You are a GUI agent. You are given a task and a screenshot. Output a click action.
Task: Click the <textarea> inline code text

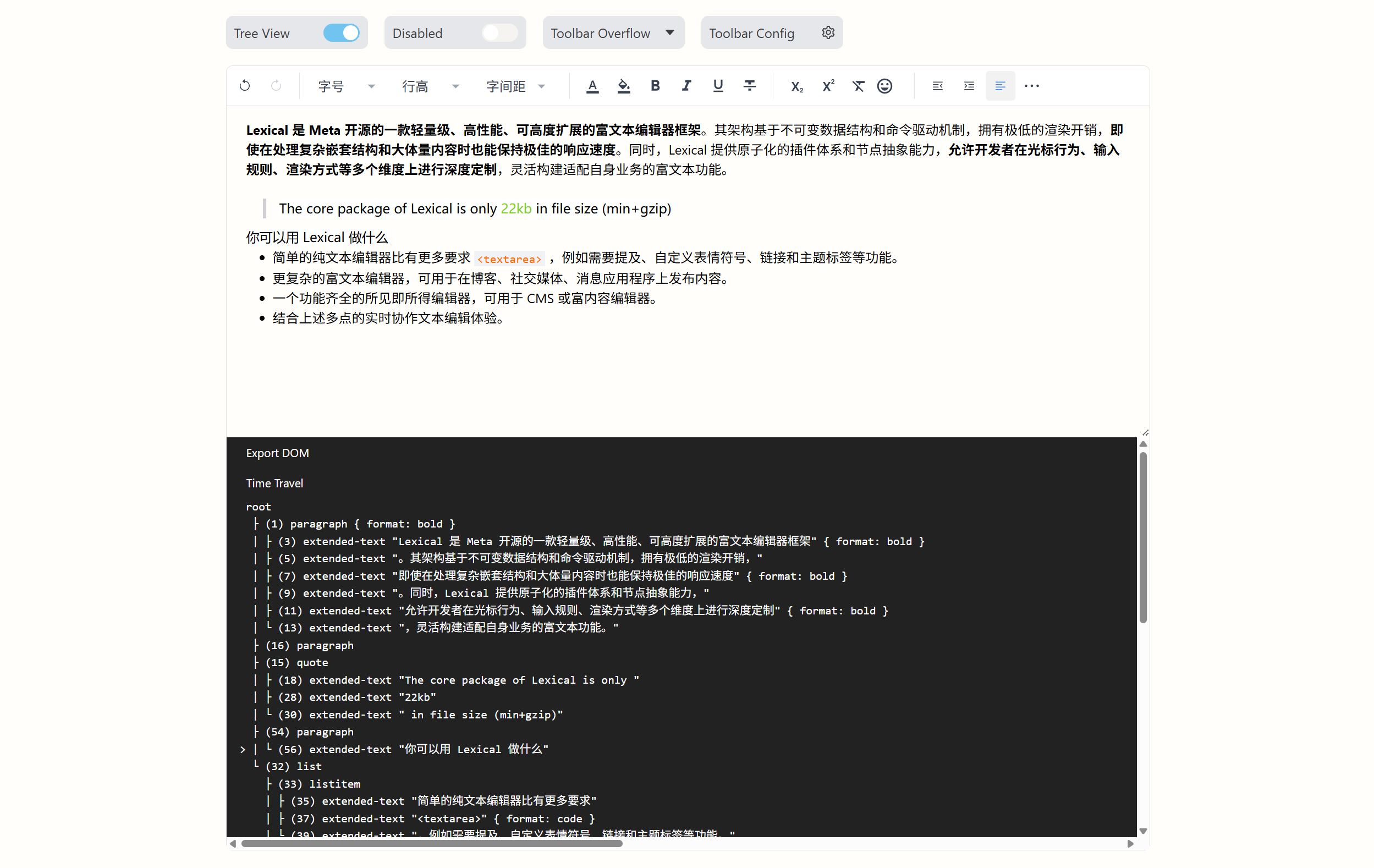509,259
